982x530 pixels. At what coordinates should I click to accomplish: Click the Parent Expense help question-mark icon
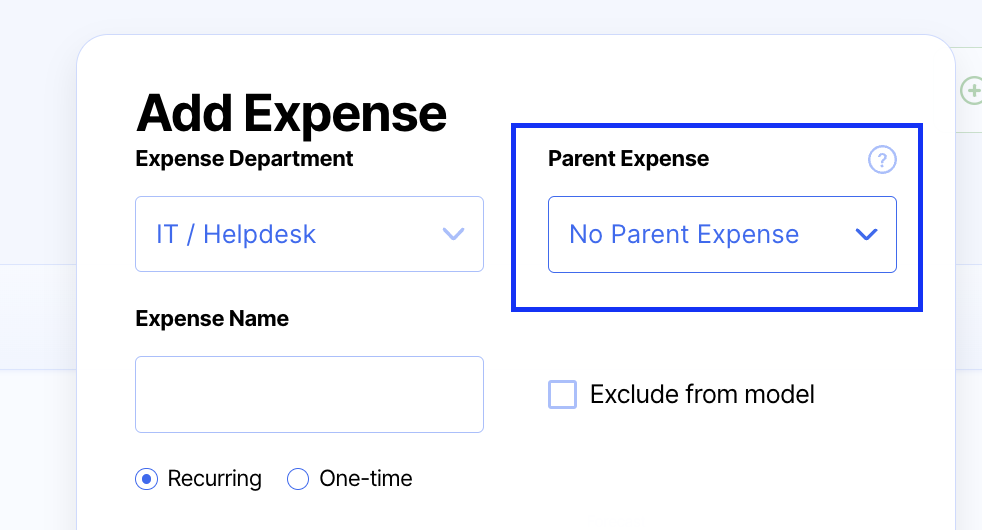click(x=882, y=160)
